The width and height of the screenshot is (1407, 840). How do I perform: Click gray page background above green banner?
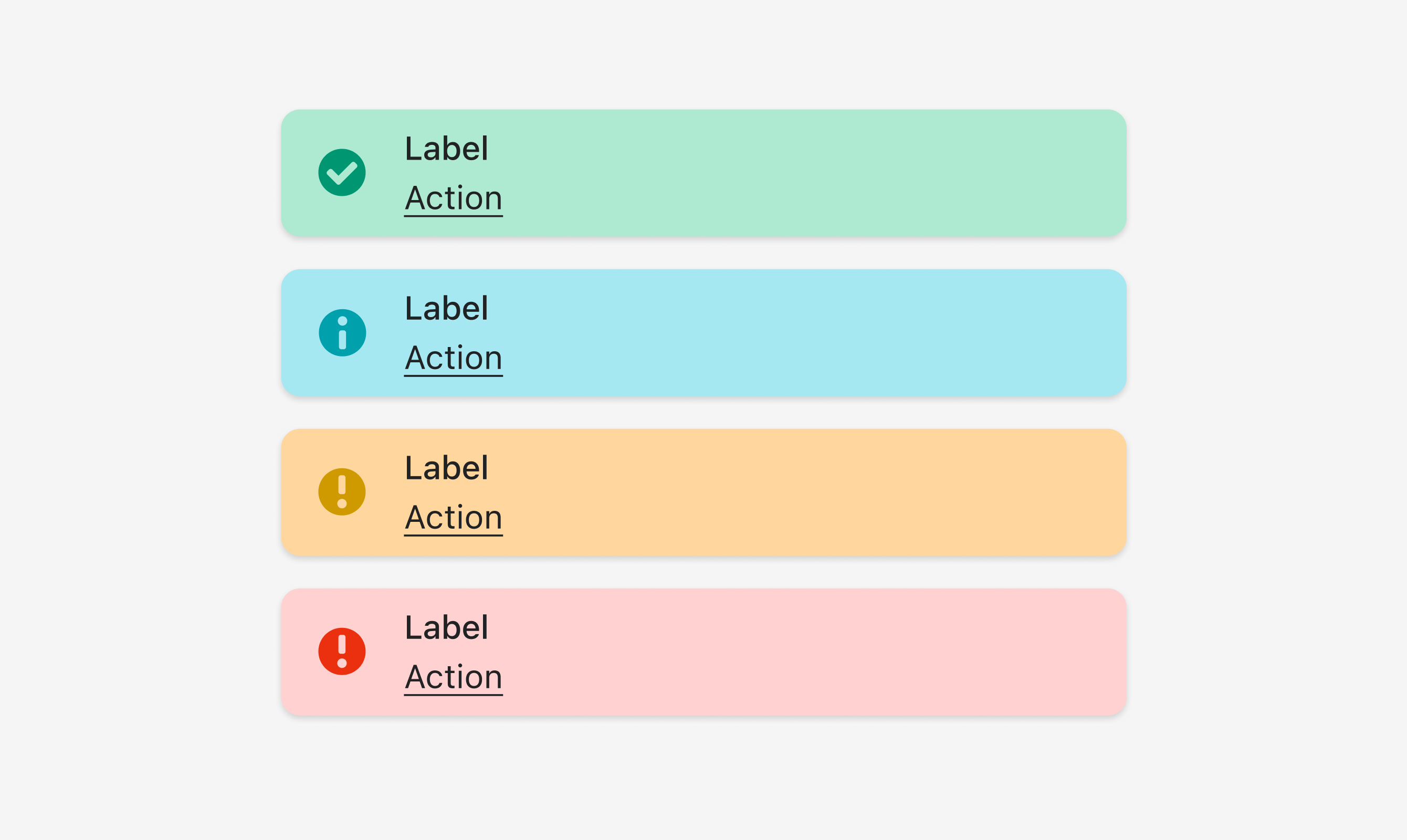point(703,54)
